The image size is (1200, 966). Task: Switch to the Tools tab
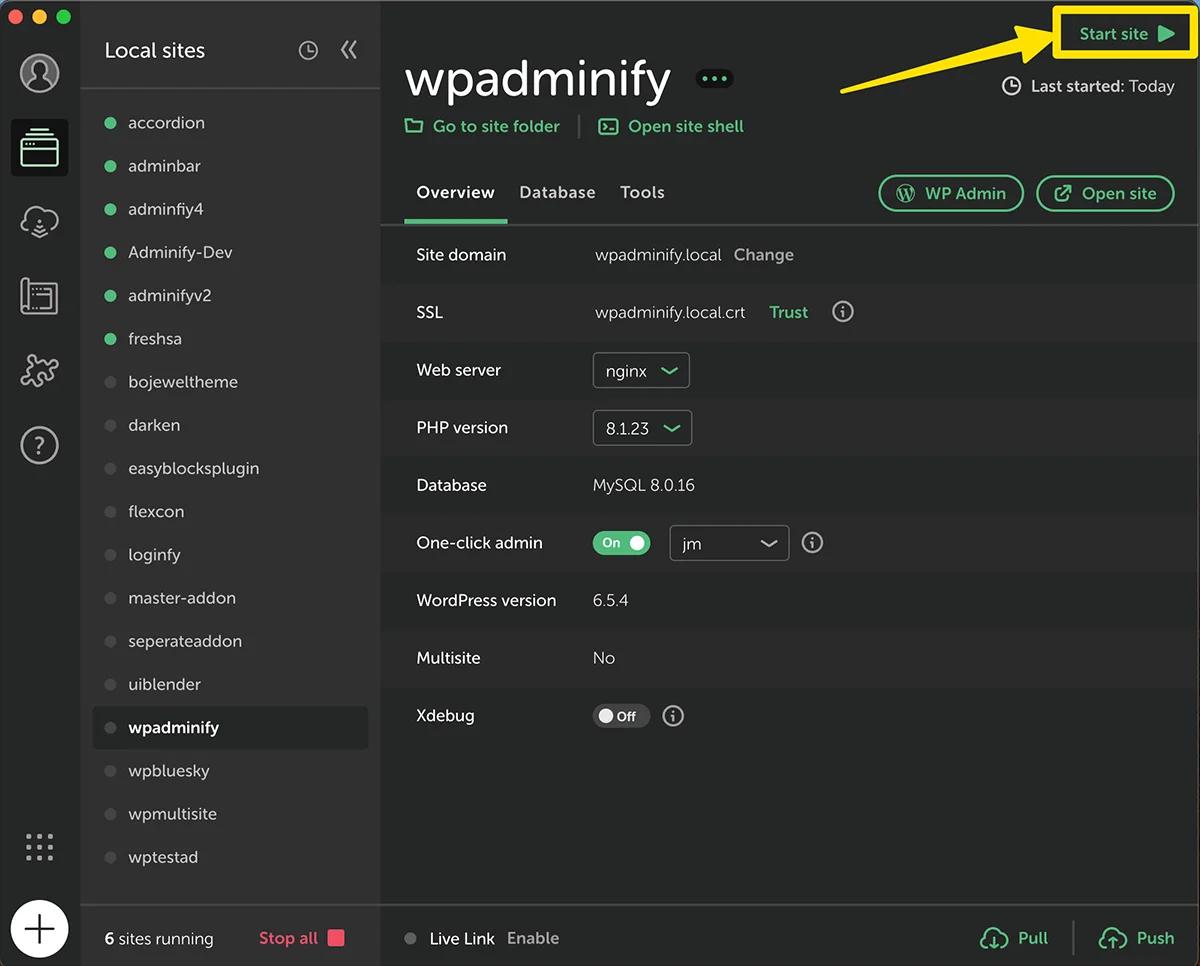tap(642, 192)
